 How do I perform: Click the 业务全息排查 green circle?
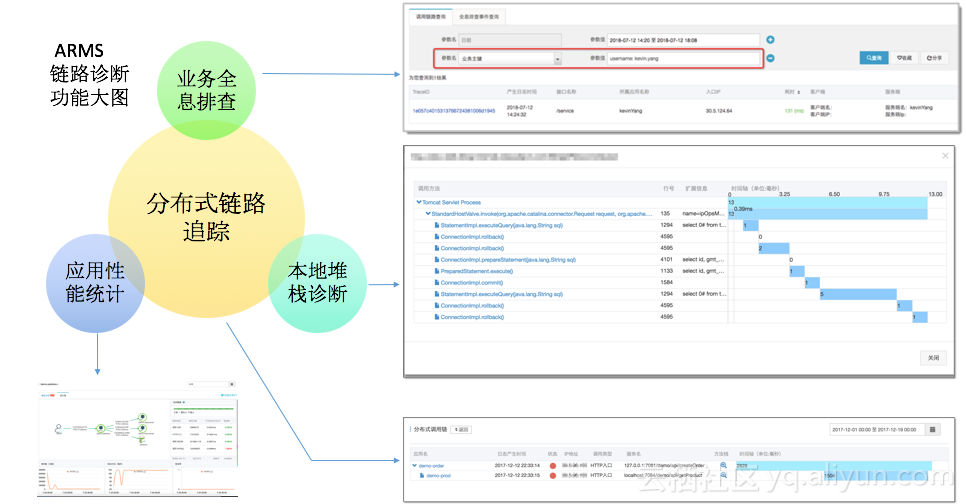point(206,90)
